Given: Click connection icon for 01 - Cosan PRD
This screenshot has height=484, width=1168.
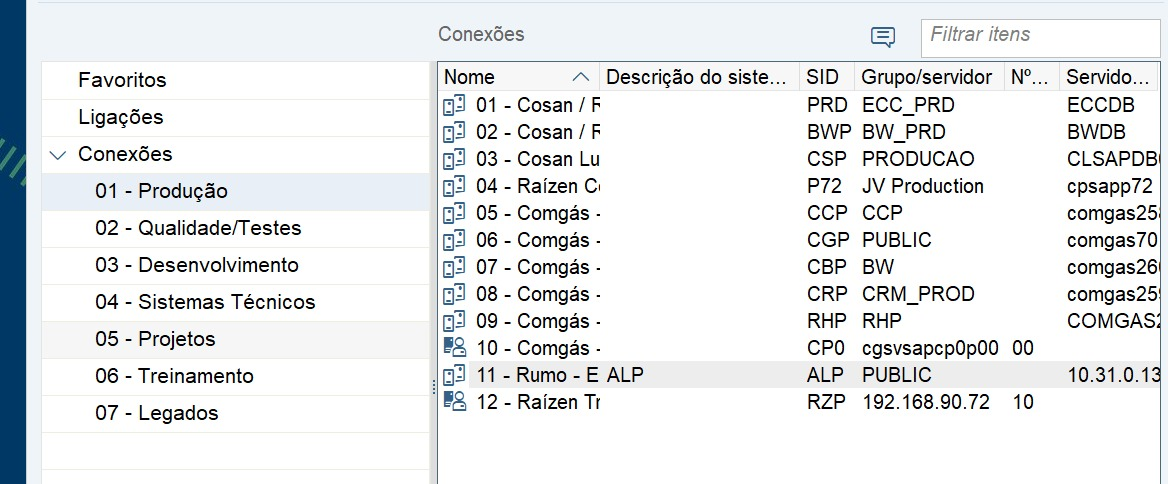Looking at the screenshot, I should (x=454, y=106).
